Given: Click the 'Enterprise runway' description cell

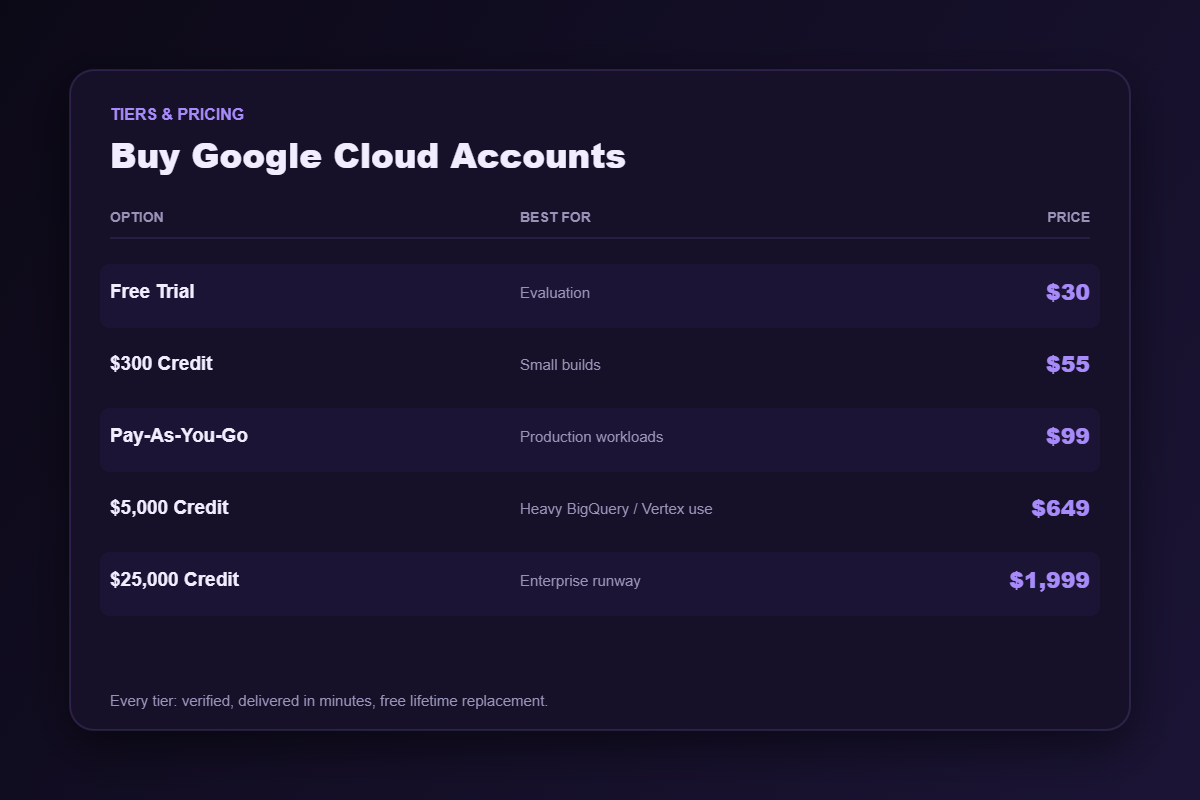Looking at the screenshot, I should [580, 581].
